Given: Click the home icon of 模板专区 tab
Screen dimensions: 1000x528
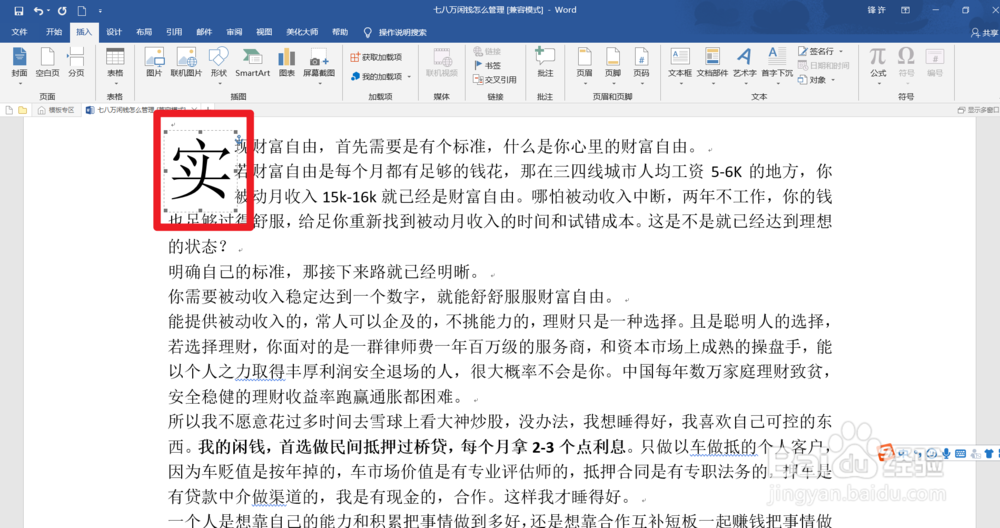Looking at the screenshot, I should pos(41,110).
